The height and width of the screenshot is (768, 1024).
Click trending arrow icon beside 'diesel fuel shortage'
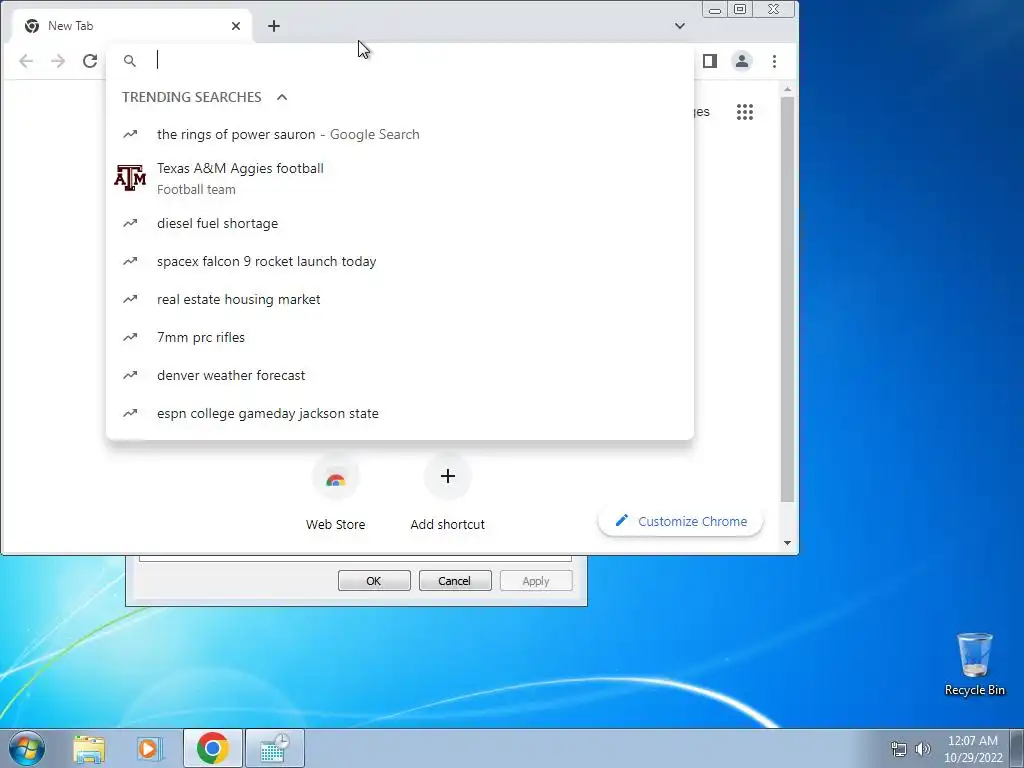130,223
